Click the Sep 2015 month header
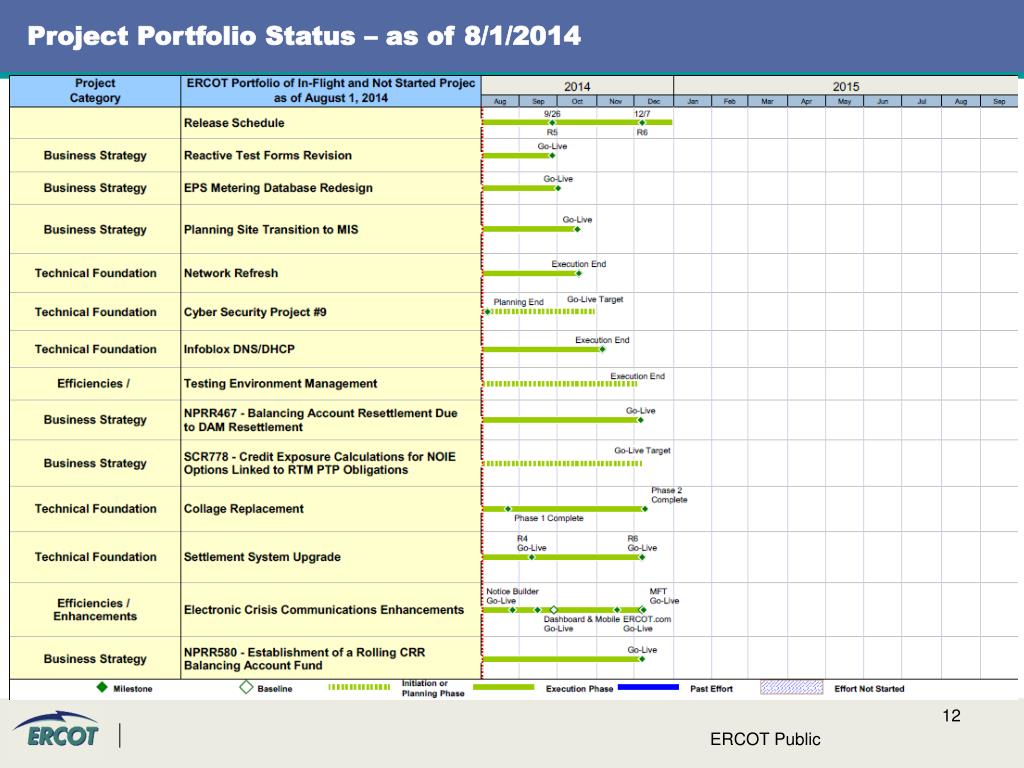 (999, 101)
